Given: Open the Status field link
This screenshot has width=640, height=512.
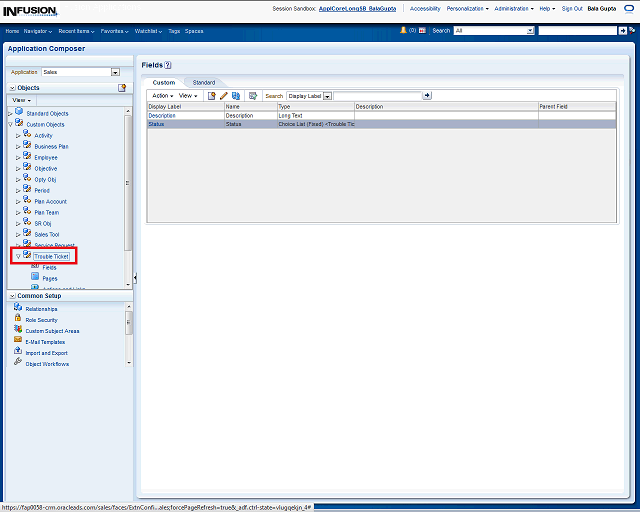Looking at the screenshot, I should point(156,124).
